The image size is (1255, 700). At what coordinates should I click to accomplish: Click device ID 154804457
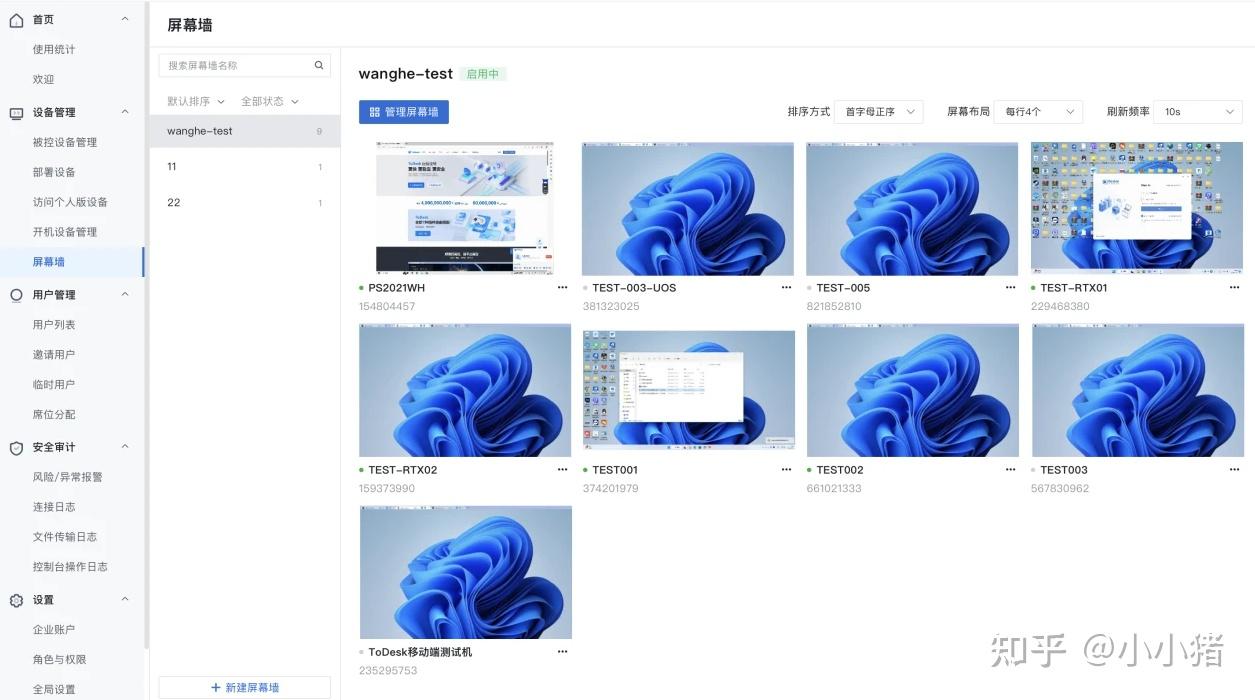click(x=387, y=306)
